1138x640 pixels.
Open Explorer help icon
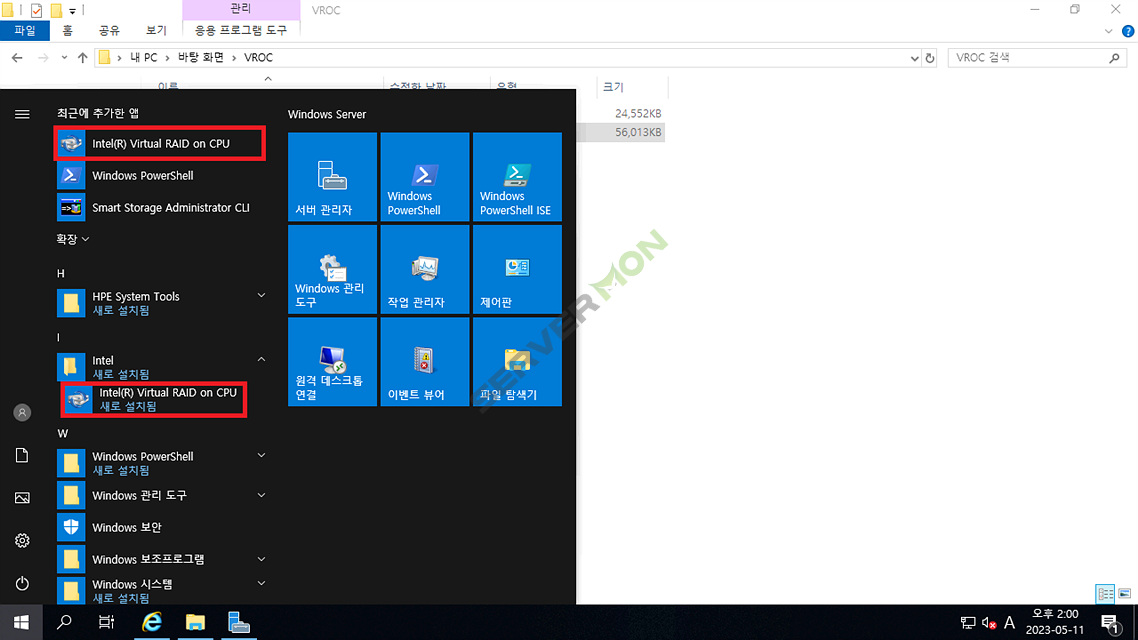(1128, 31)
